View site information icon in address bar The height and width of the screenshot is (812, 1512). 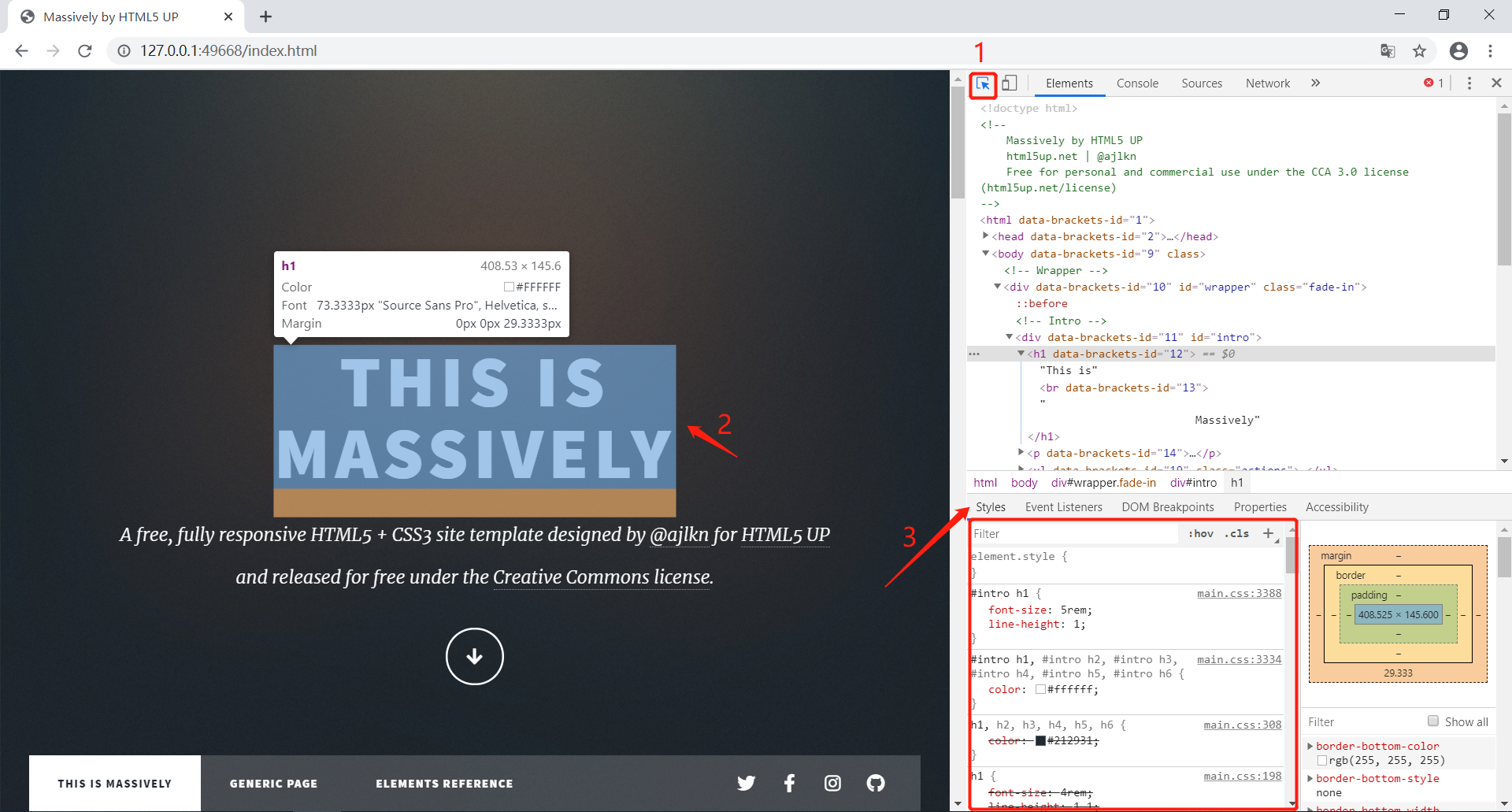124,50
